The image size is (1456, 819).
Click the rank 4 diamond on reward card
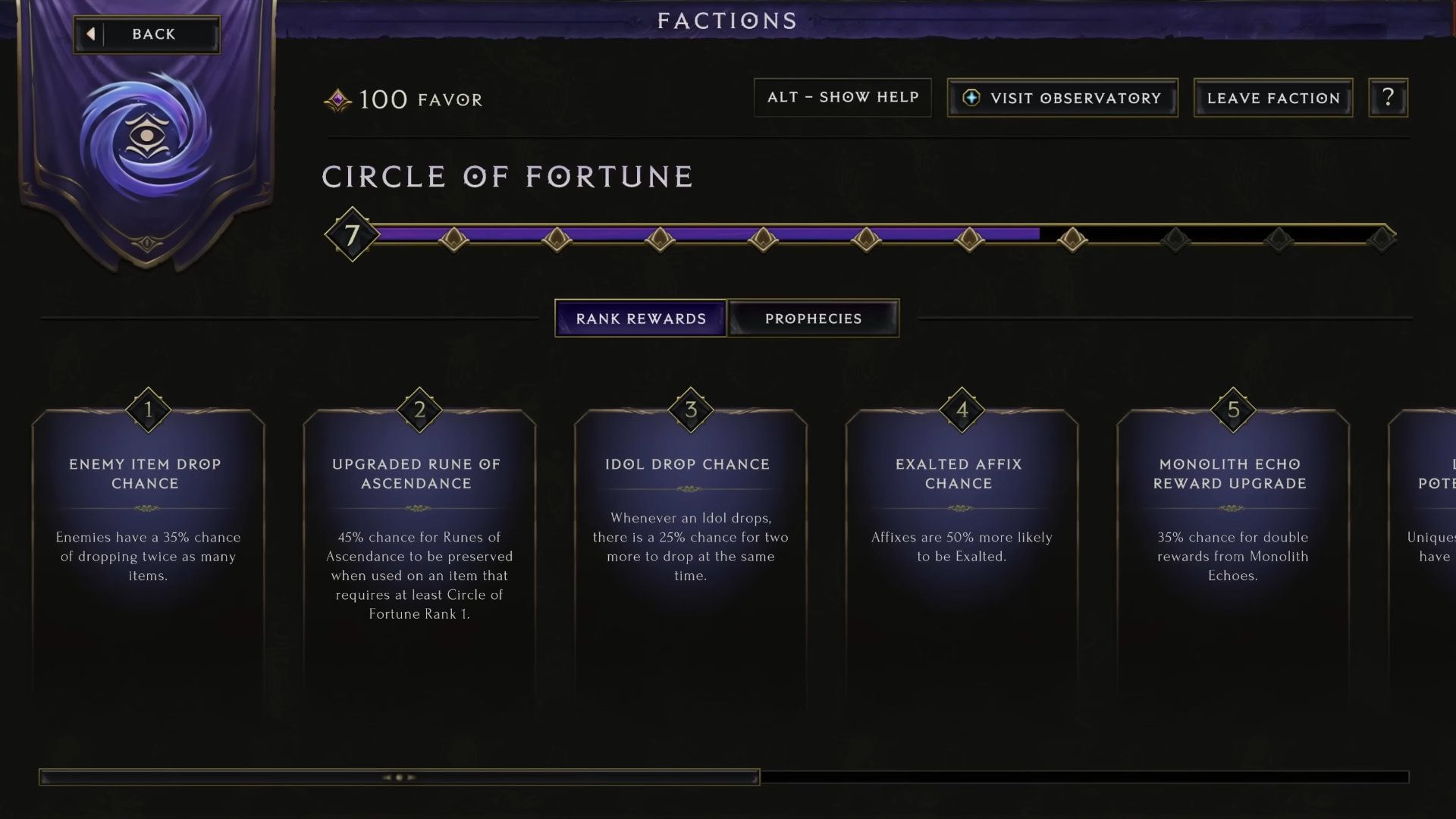962,409
